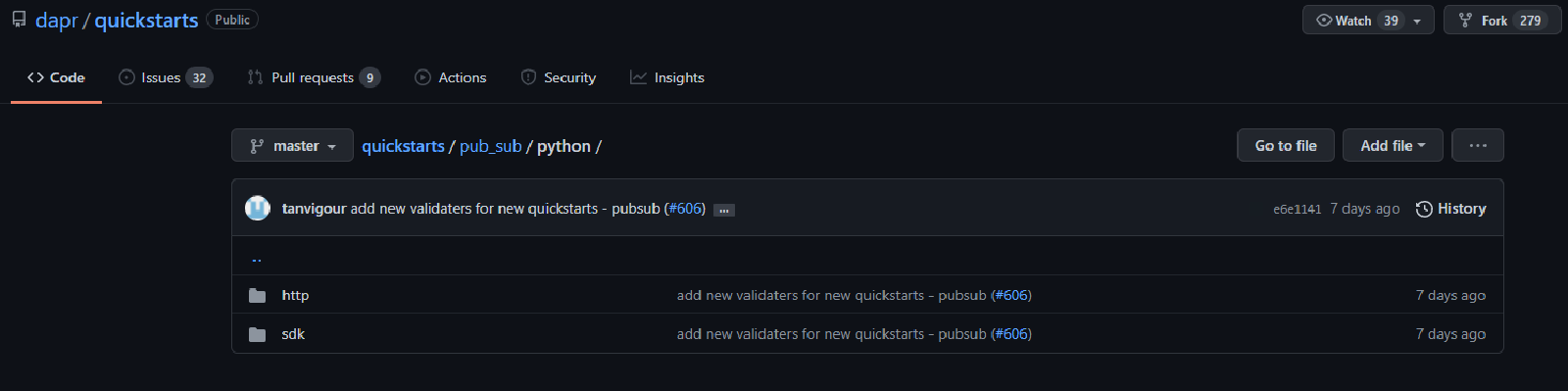1568x391 pixels.
Task: View the Insights tab
Action: click(x=667, y=77)
